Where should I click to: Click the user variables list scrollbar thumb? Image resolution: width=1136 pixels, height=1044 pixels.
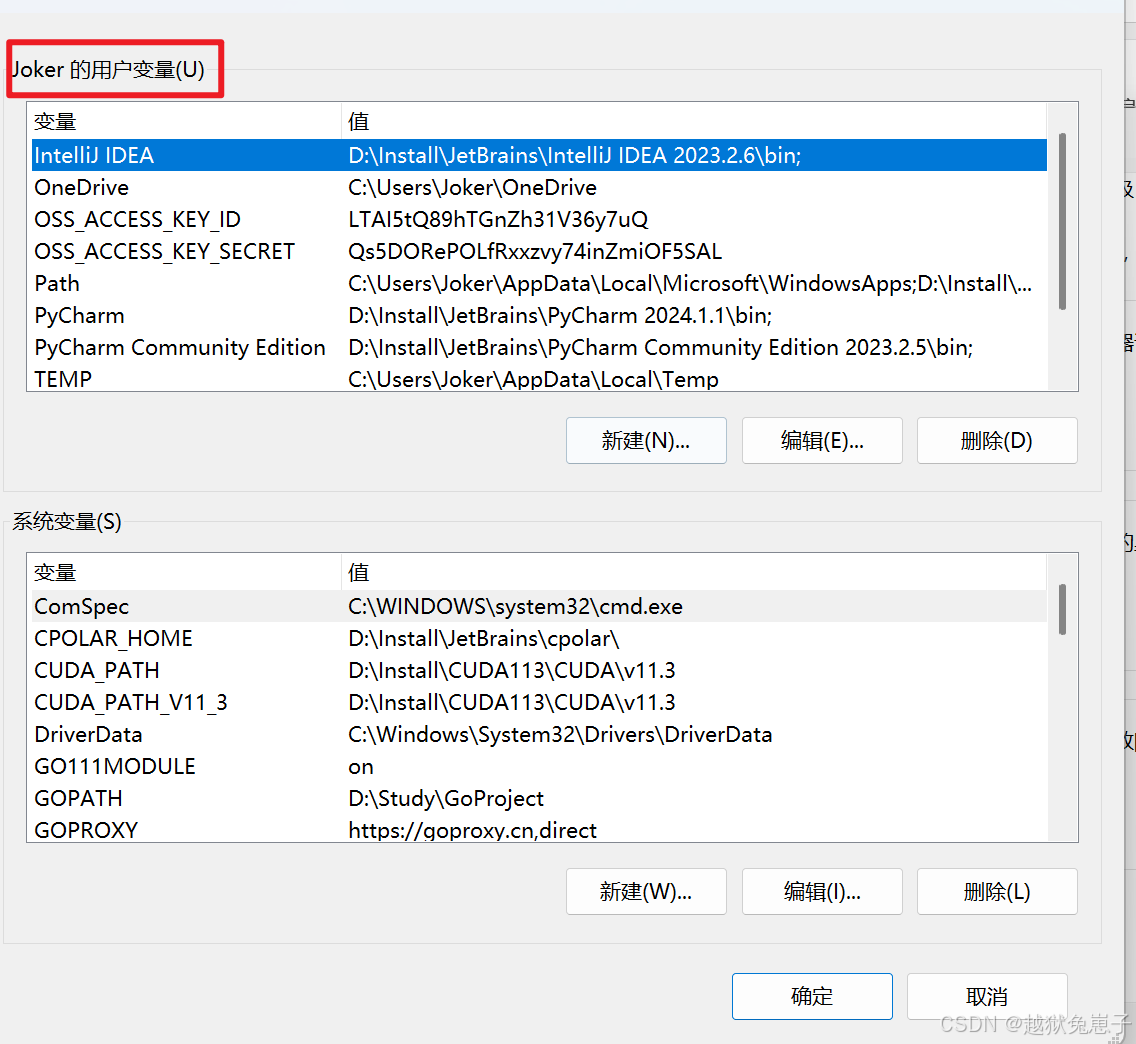pyautogui.click(x=1062, y=221)
